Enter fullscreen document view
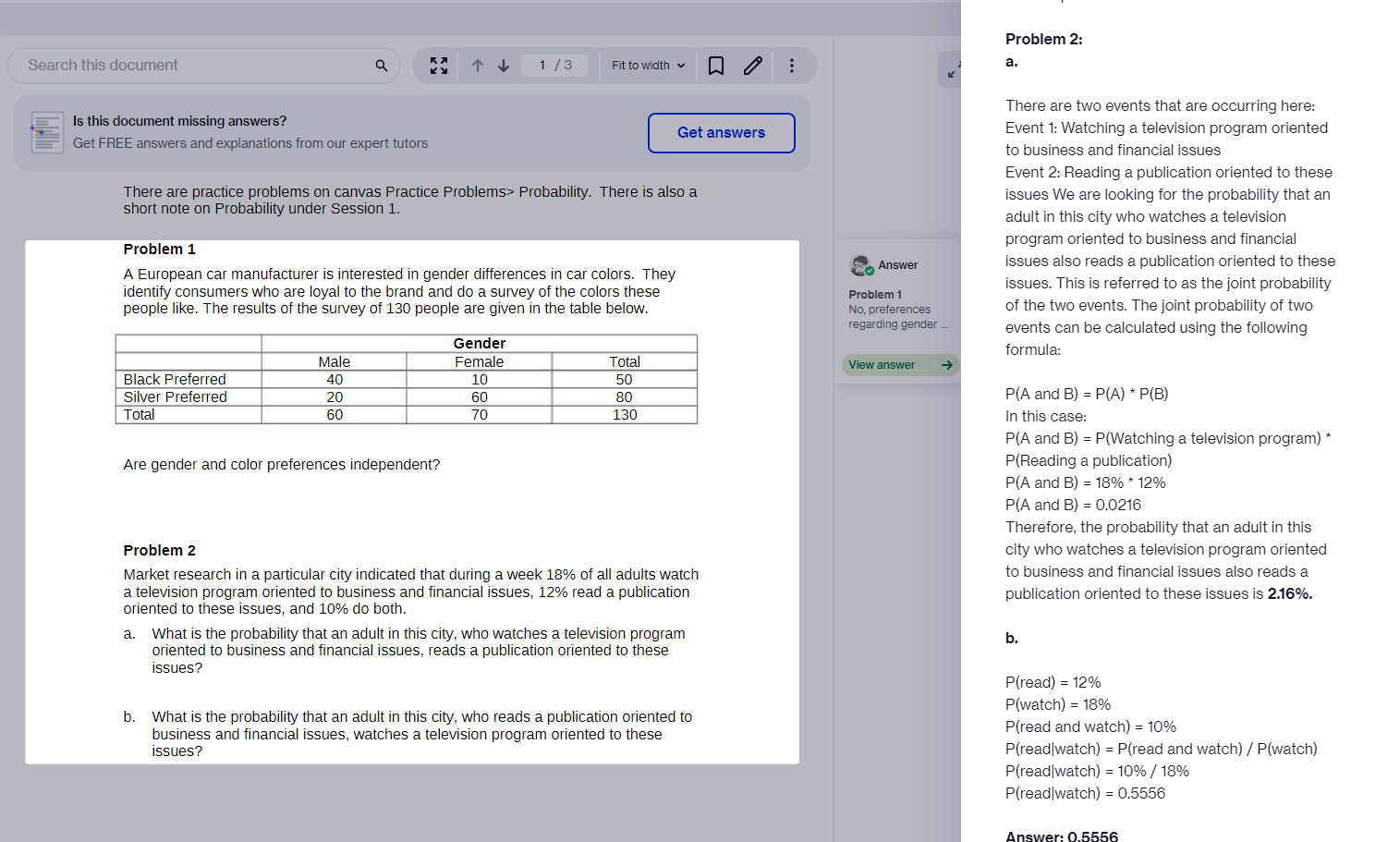1400x842 pixels. point(438,65)
